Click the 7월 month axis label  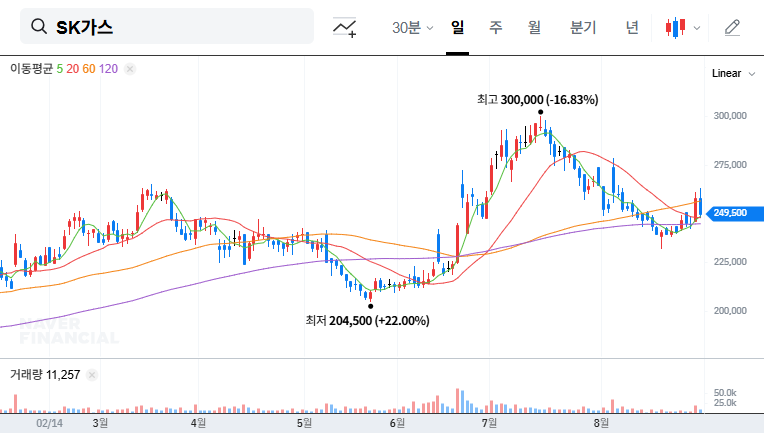pyautogui.click(x=489, y=423)
